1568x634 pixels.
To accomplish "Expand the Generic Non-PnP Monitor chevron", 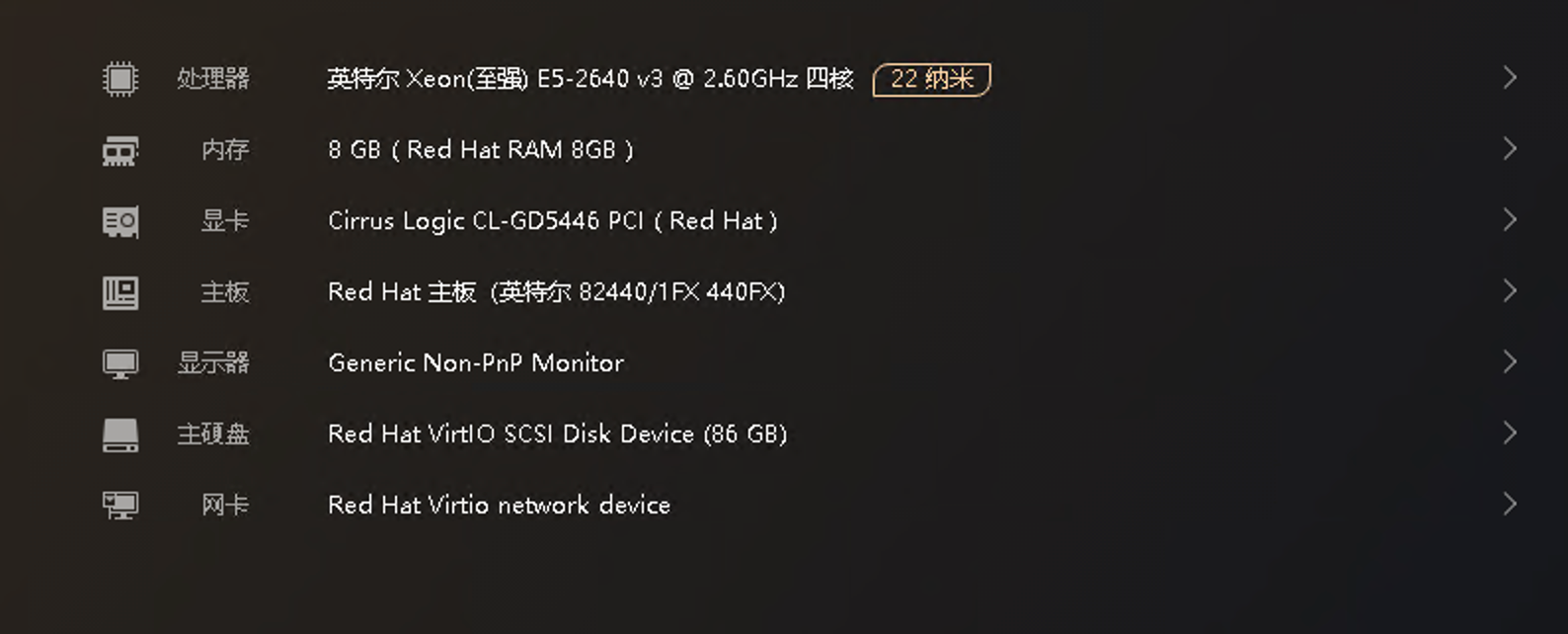I will [1509, 362].
